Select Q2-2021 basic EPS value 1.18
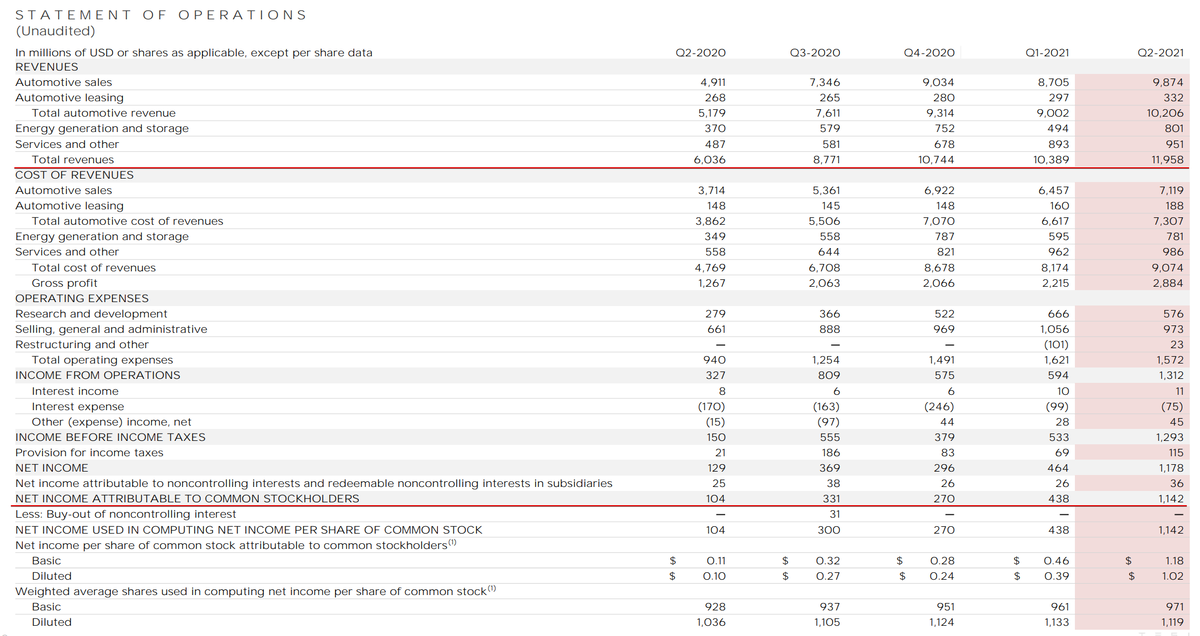The height and width of the screenshot is (636, 1200). click(x=1175, y=561)
